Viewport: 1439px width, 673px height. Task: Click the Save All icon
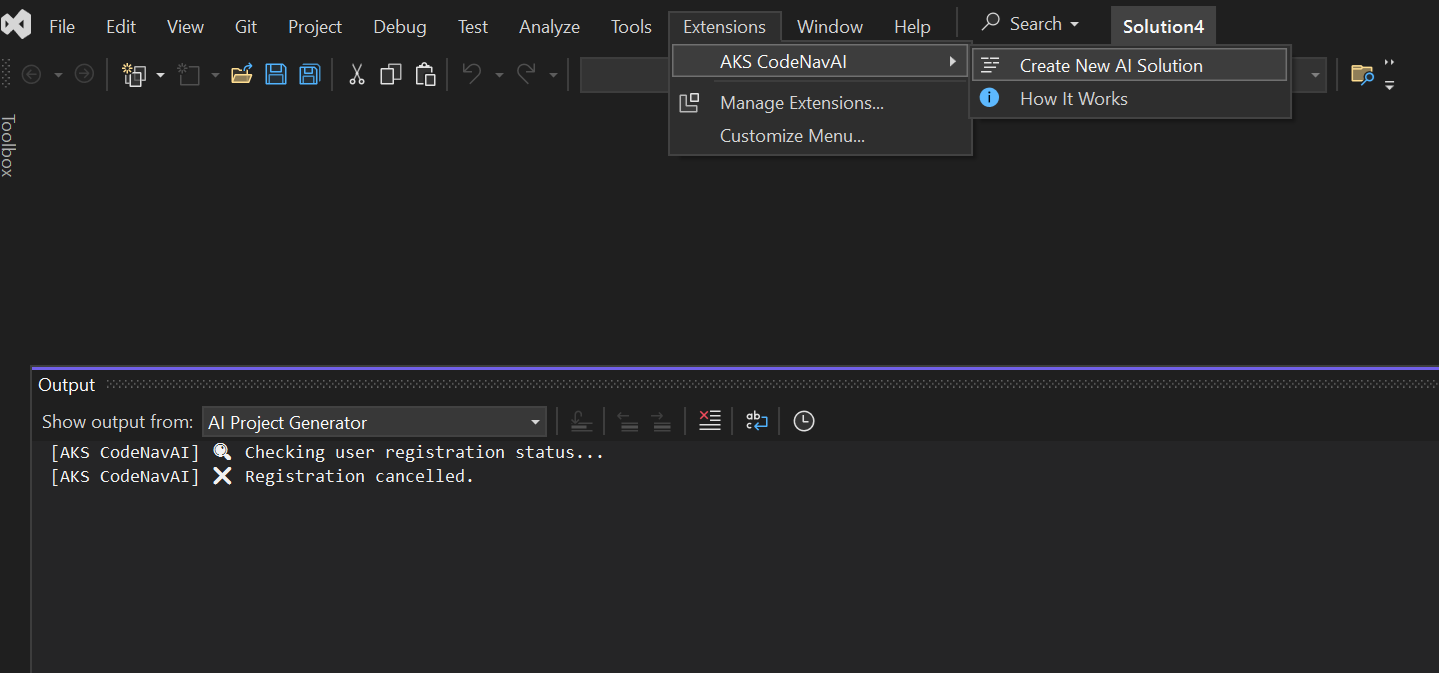coord(309,74)
